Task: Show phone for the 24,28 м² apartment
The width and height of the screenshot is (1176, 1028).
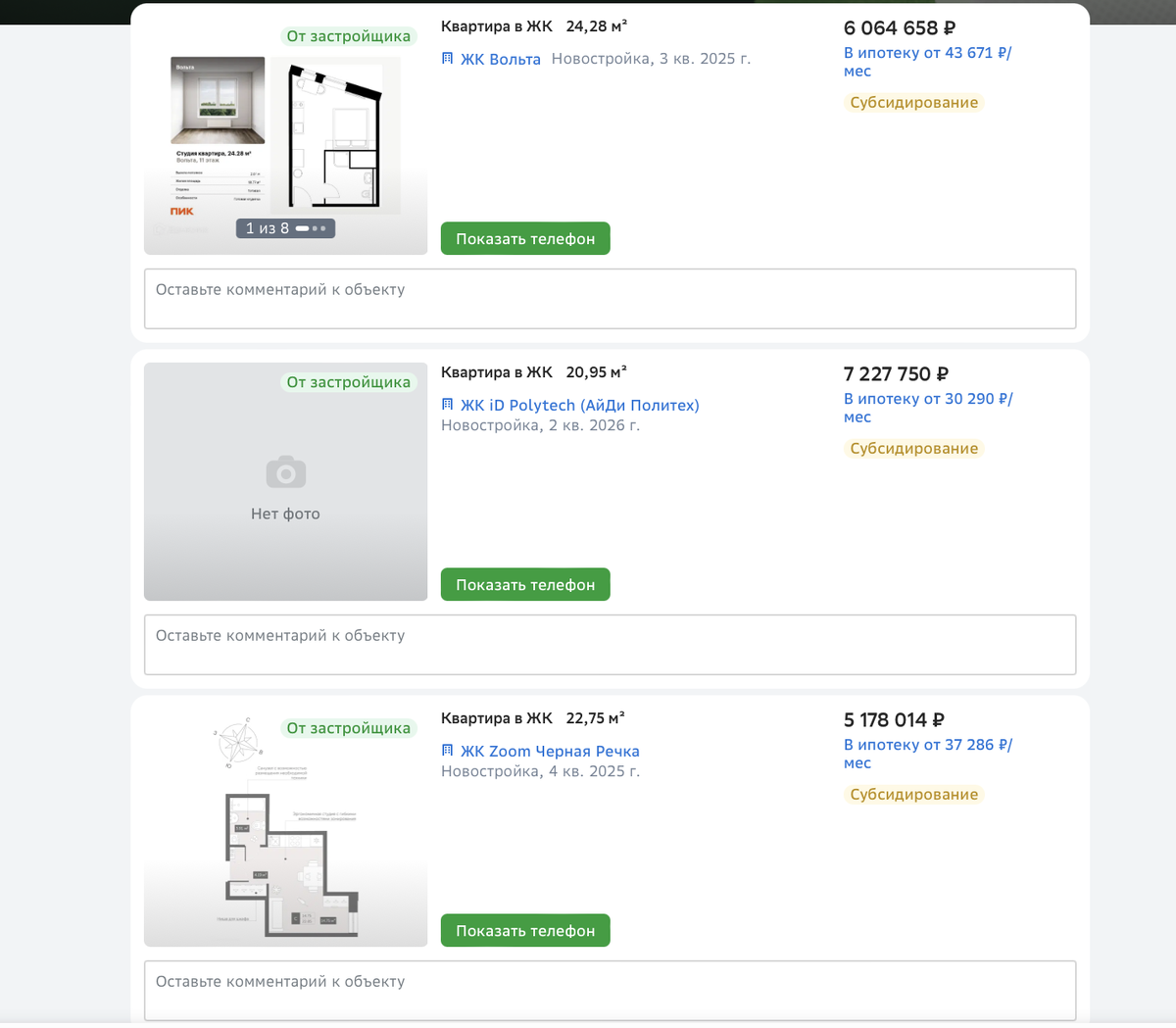Action: (x=525, y=239)
